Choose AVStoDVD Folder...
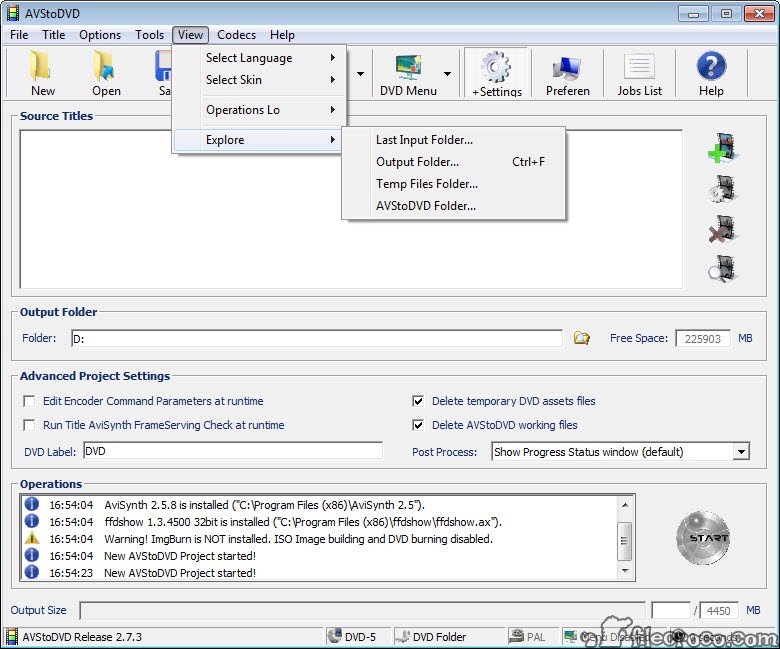This screenshot has height=649, width=780. [x=454, y=205]
